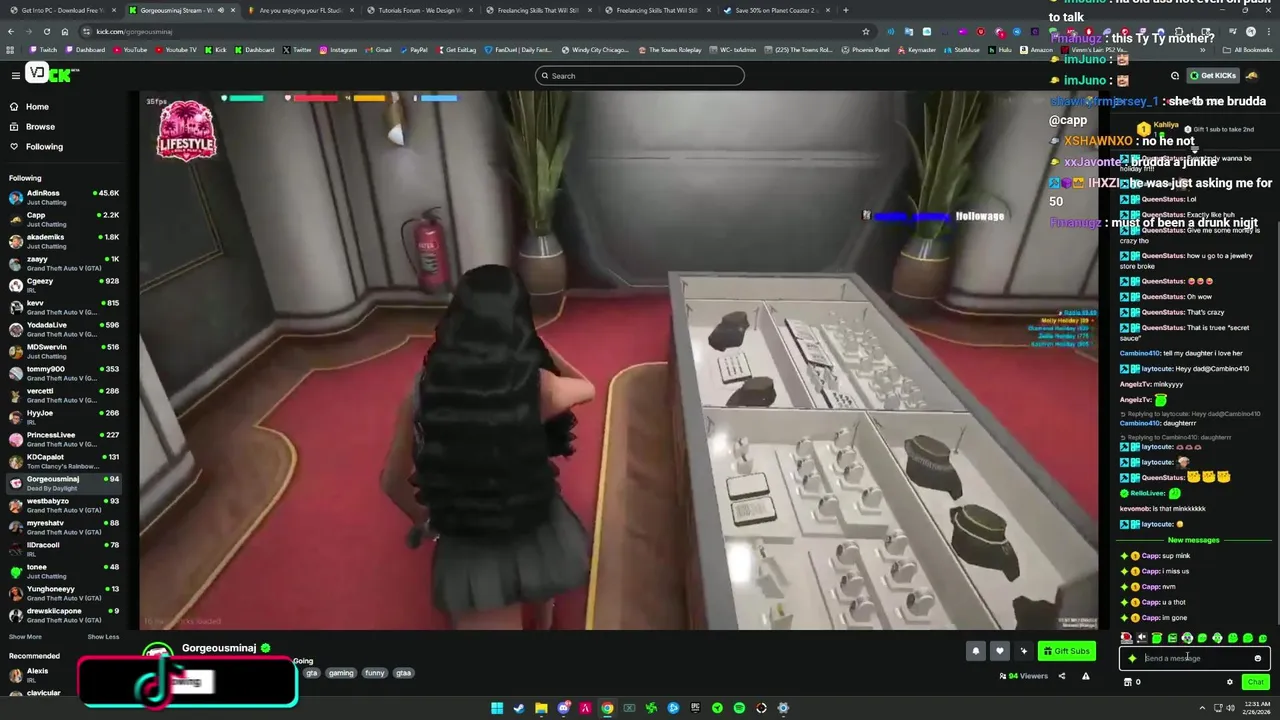Switch to Save 50% on Planet Coaster tab

point(777,10)
